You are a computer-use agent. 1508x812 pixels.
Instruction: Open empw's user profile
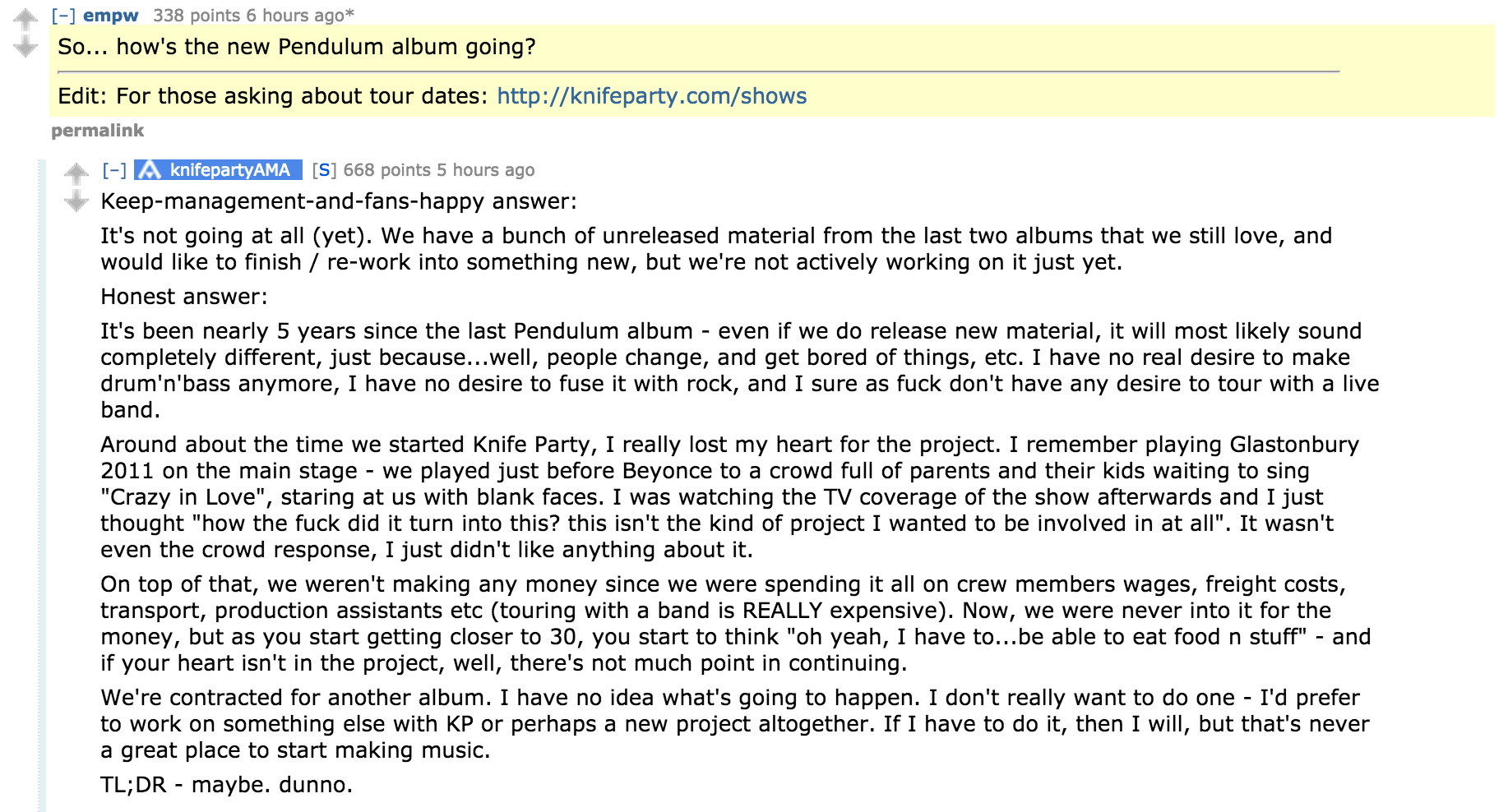coord(111,16)
